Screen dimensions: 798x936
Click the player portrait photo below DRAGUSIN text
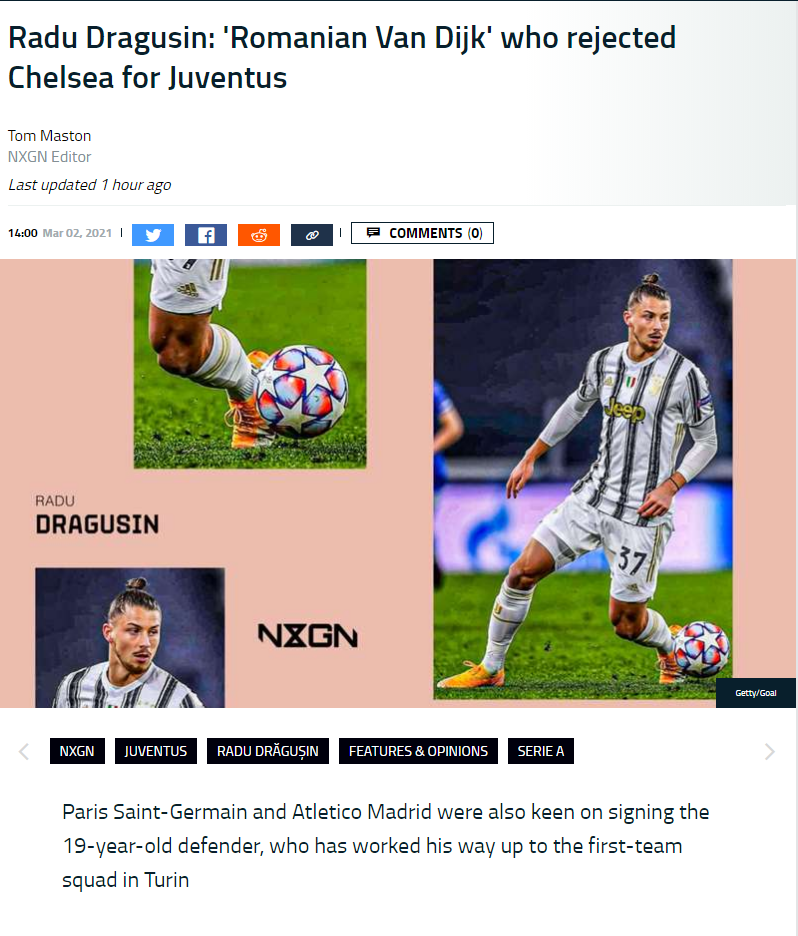click(x=130, y=638)
